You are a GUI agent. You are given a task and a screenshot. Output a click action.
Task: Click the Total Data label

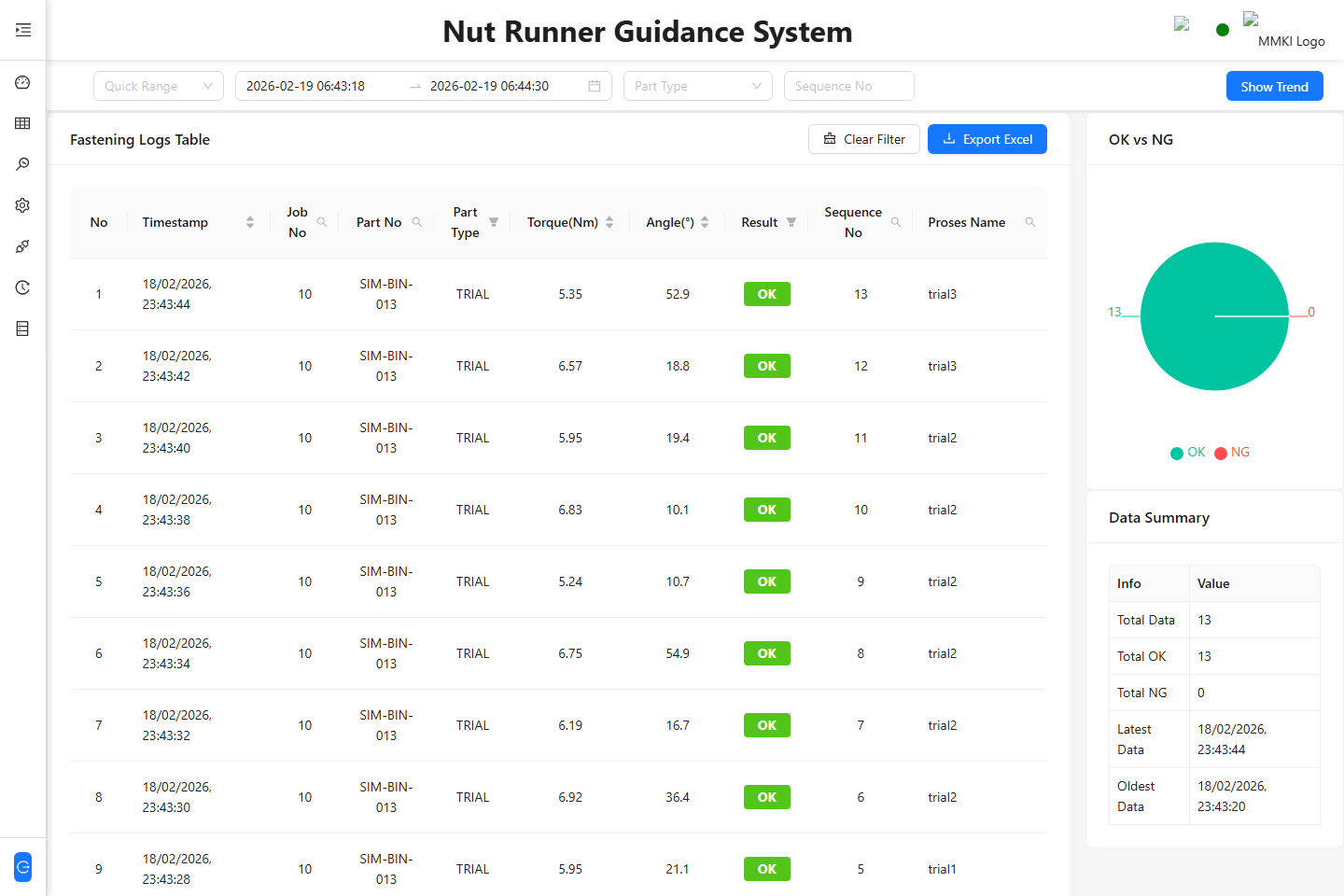coord(1146,620)
